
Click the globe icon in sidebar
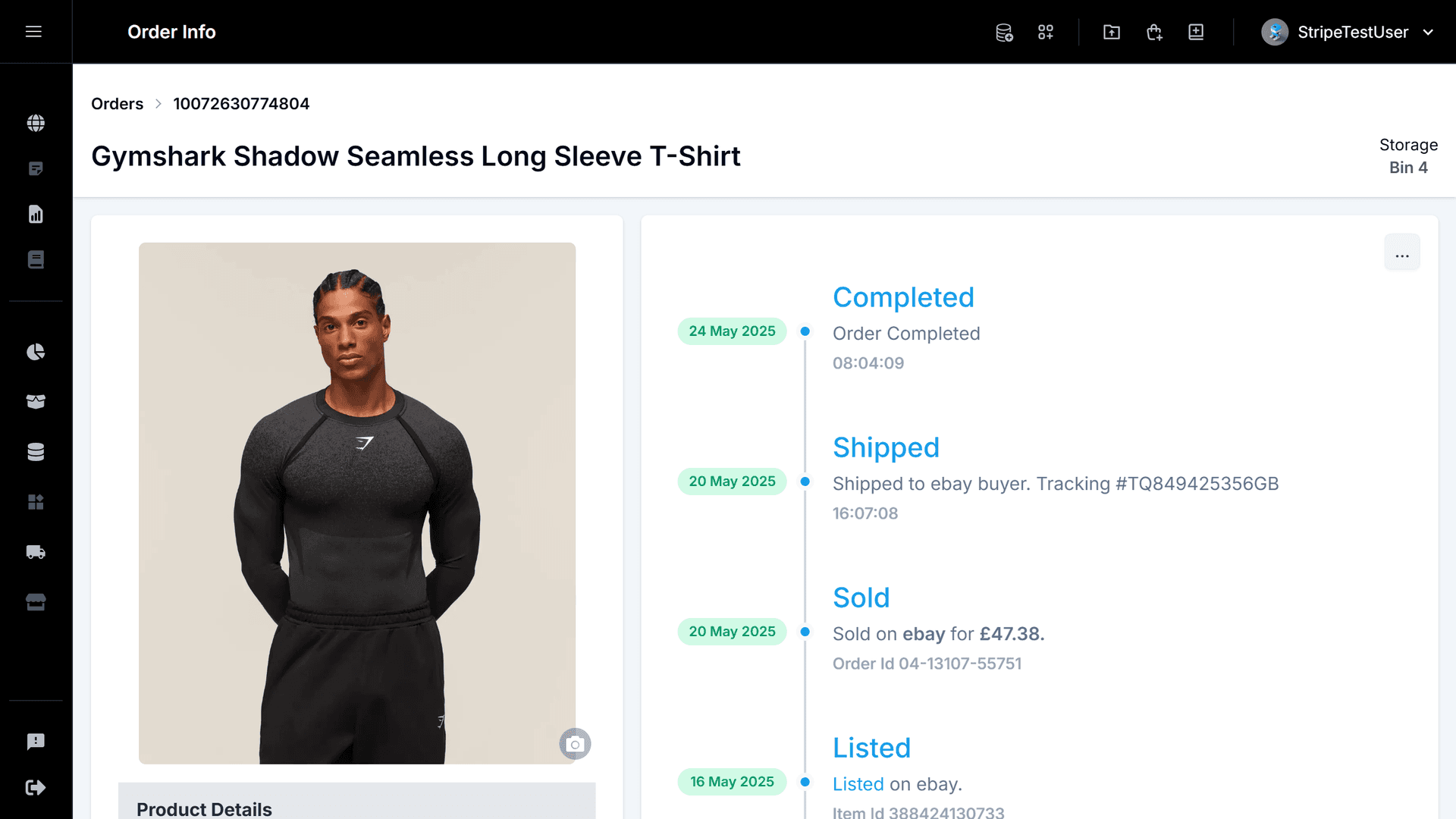(x=36, y=123)
